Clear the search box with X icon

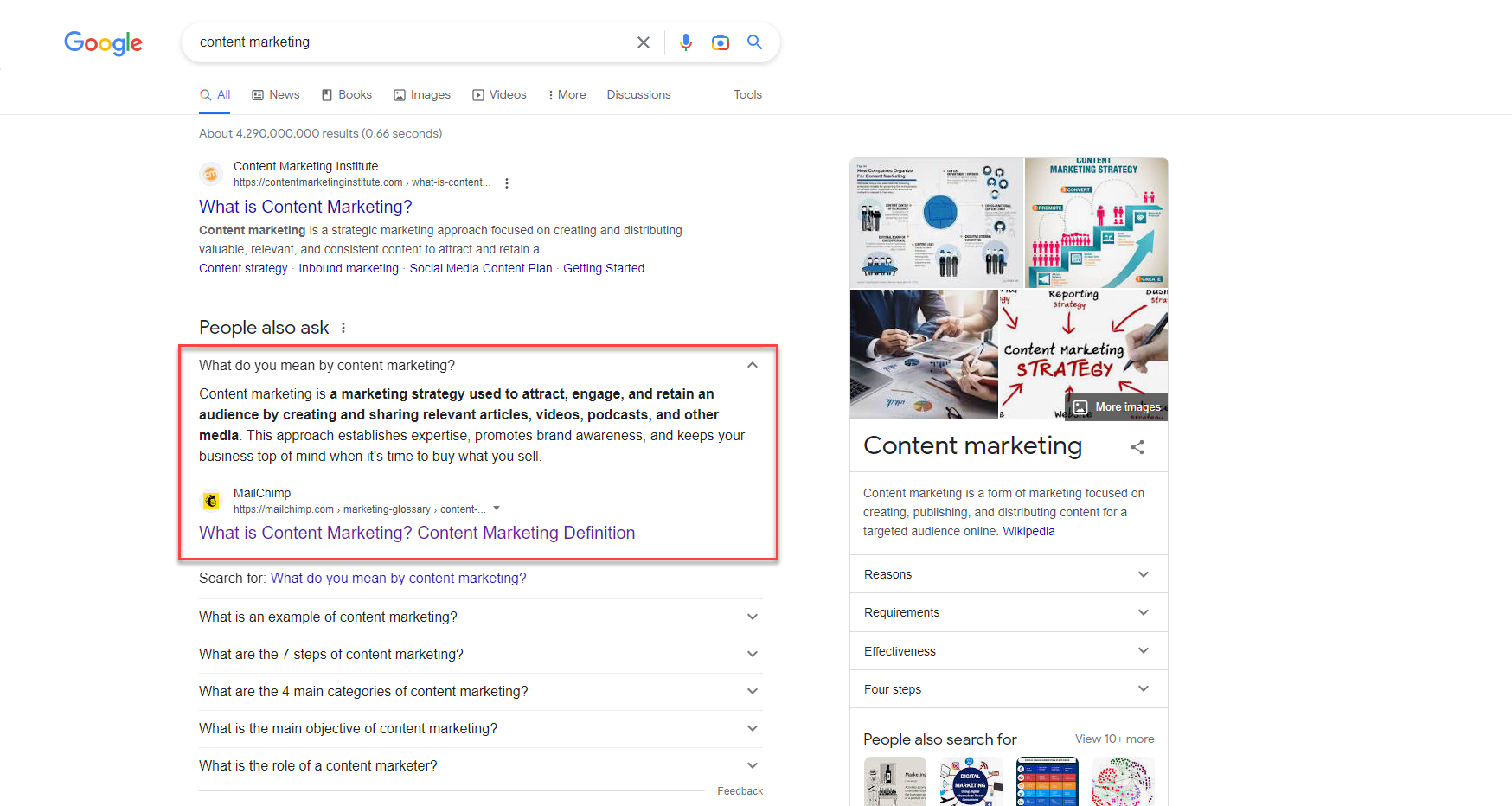(x=643, y=42)
